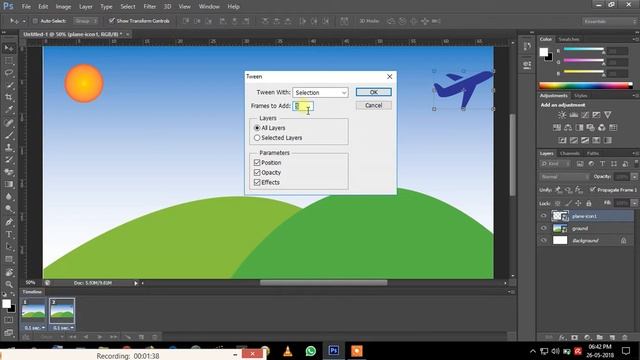This screenshot has width=640, height=360.
Task: Hide the ground layer
Action: [543, 229]
